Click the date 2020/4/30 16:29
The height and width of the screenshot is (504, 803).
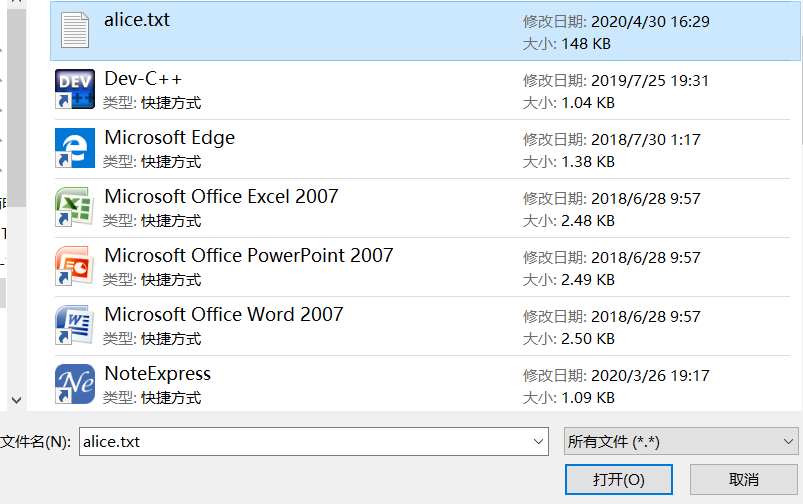point(650,22)
